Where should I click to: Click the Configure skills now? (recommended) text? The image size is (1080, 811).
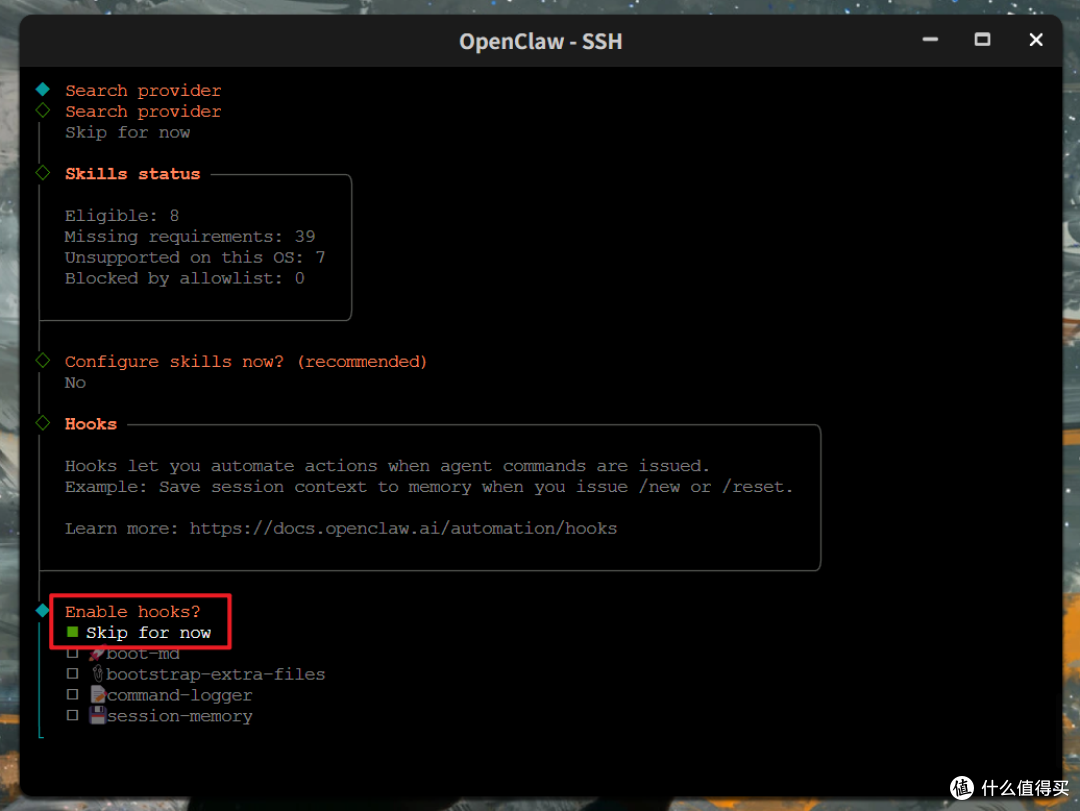point(246,362)
